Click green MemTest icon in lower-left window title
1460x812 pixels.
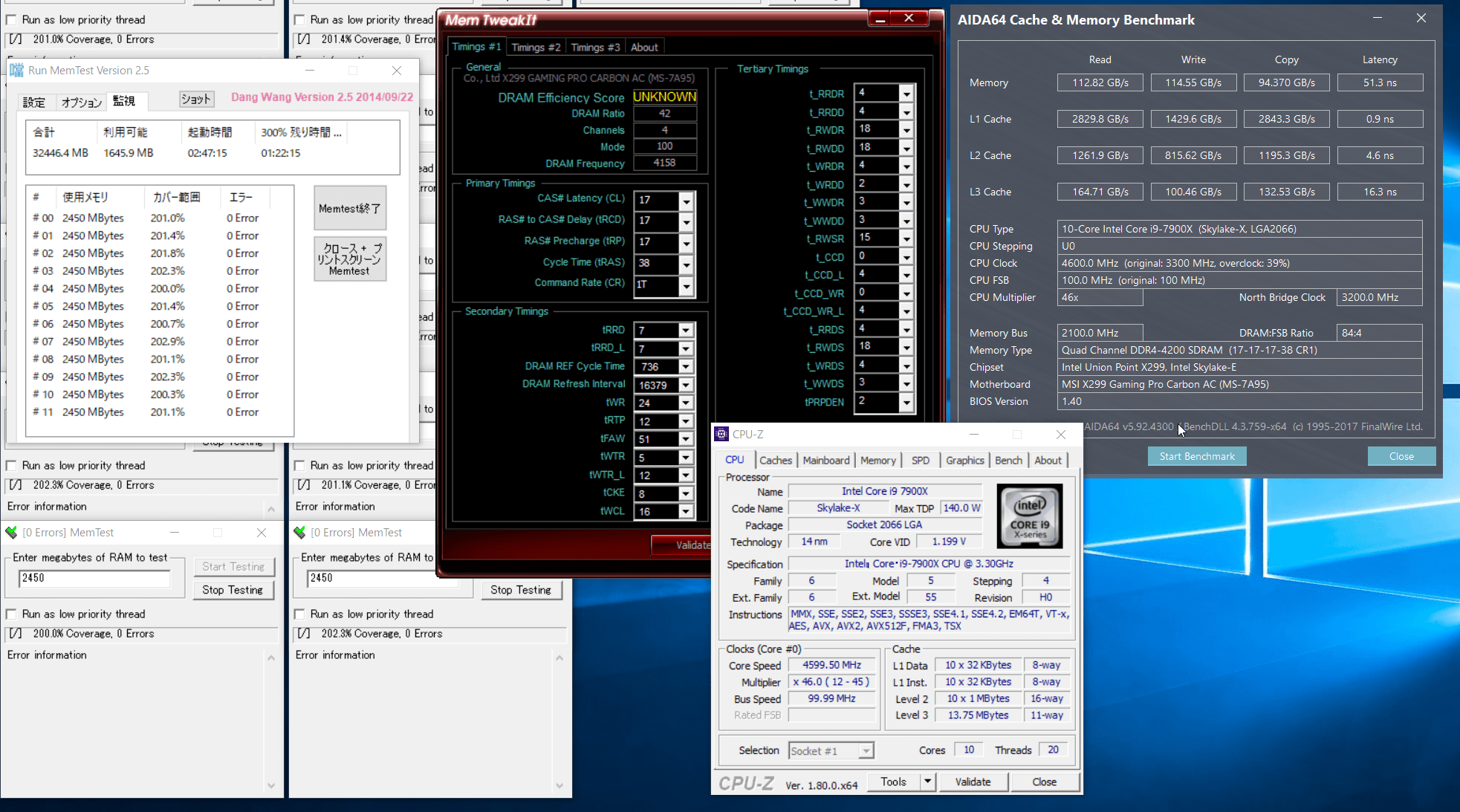click(11, 532)
